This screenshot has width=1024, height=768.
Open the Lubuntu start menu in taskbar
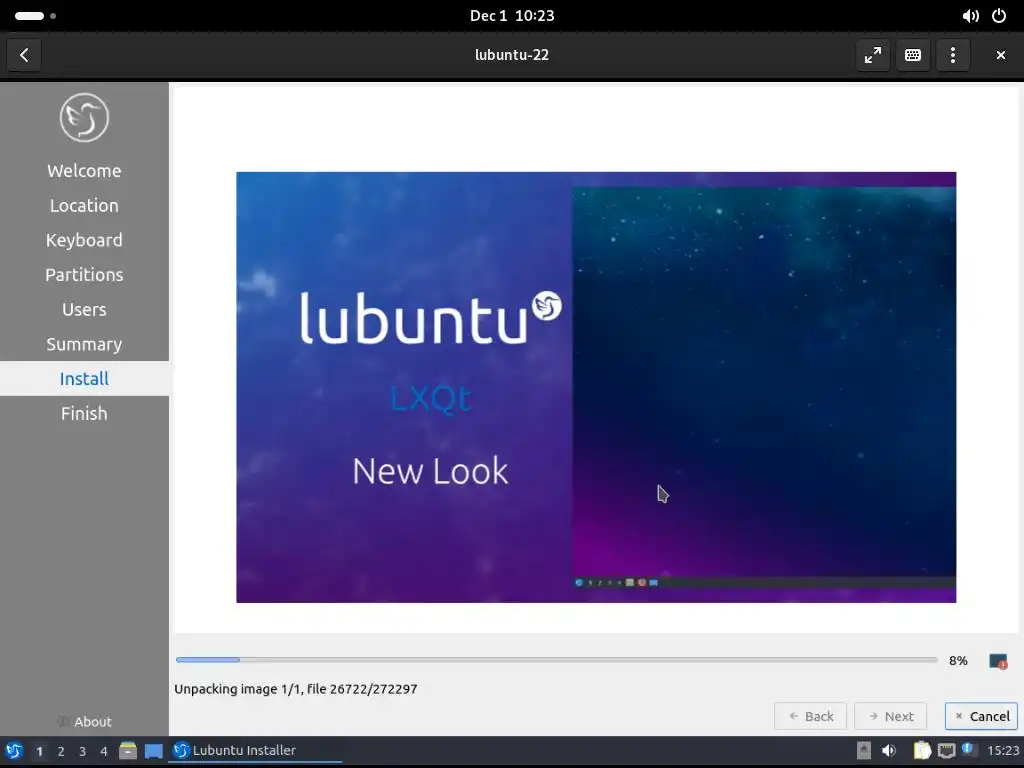coord(14,751)
